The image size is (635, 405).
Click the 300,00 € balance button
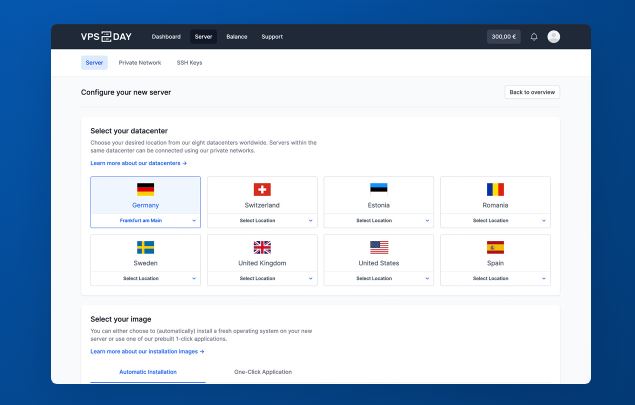tap(504, 36)
